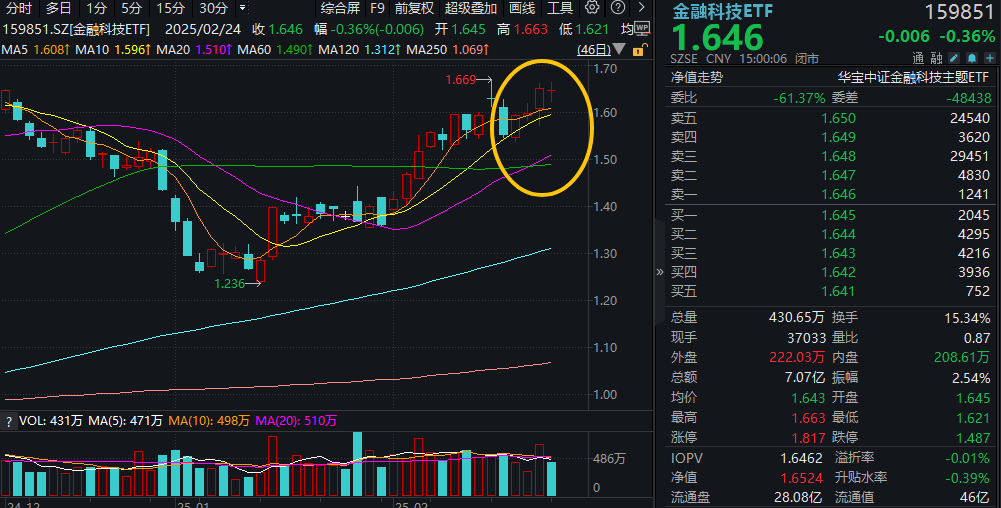The image size is (1001, 508).
Task: Click 卖一 price 1.646 row
Action: coord(830,195)
